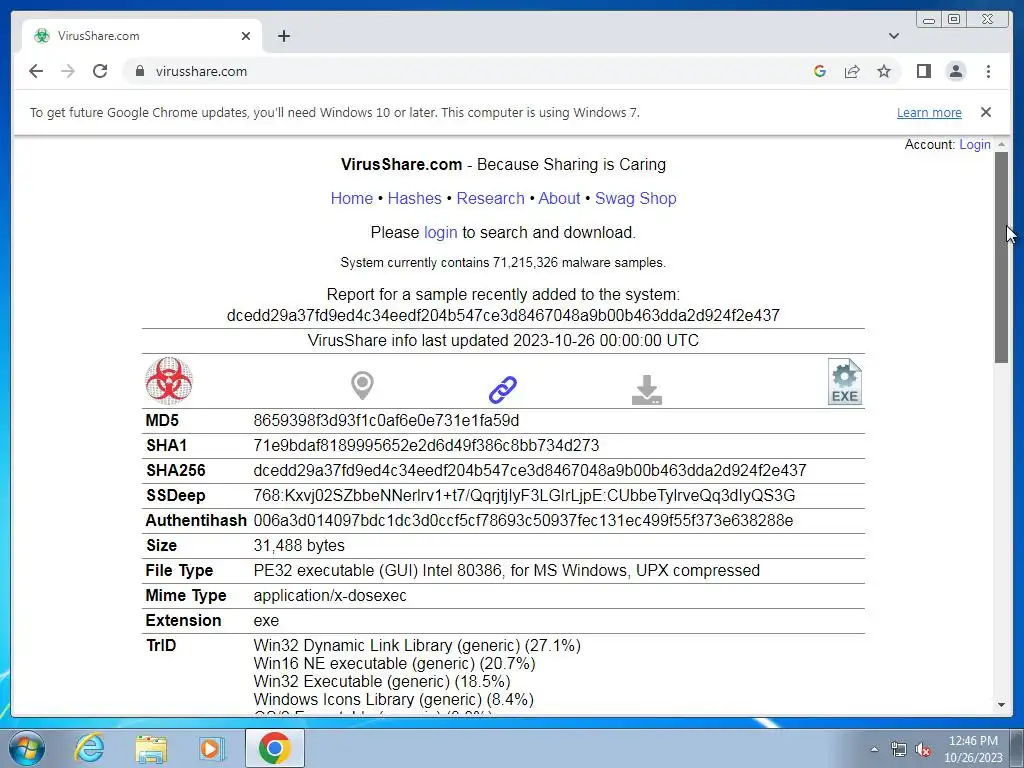Close the VirusShare.com tab
This screenshot has width=1024, height=768.
click(246, 36)
